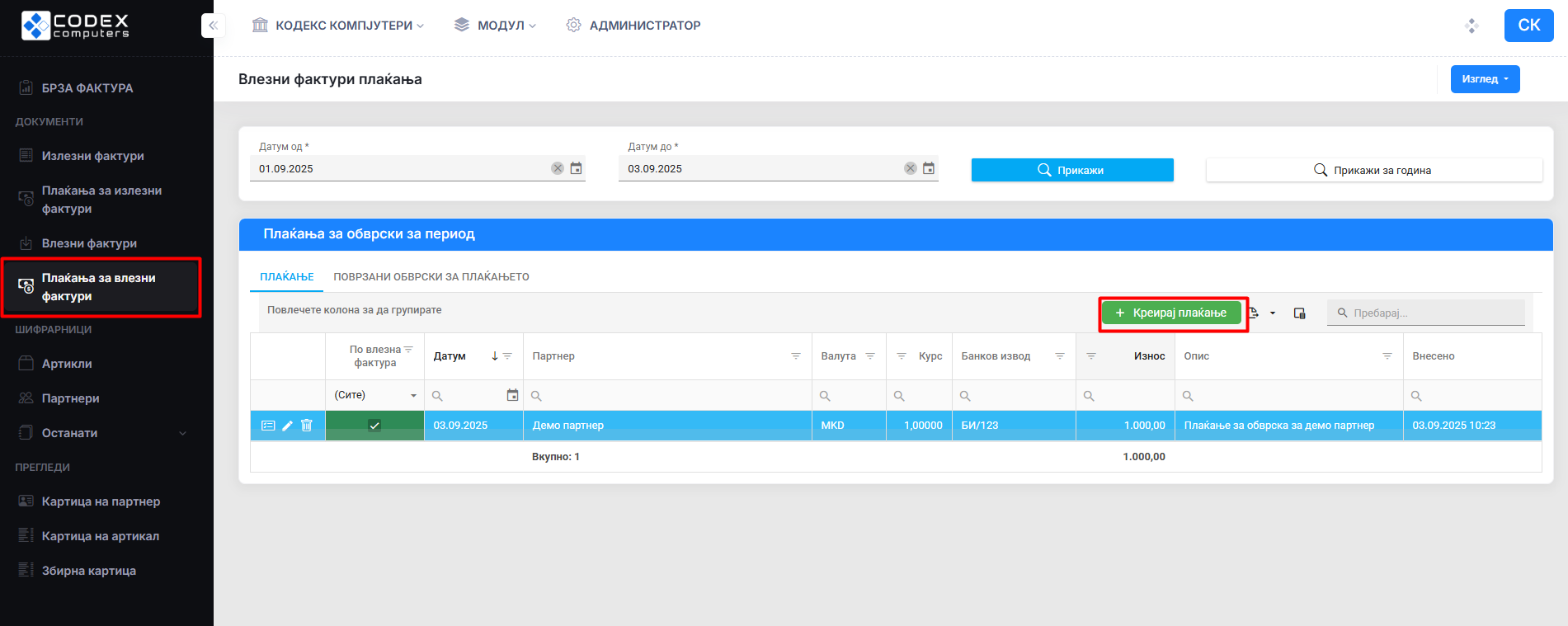
Task: Clear the Датум до date field
Action: [x=910, y=168]
